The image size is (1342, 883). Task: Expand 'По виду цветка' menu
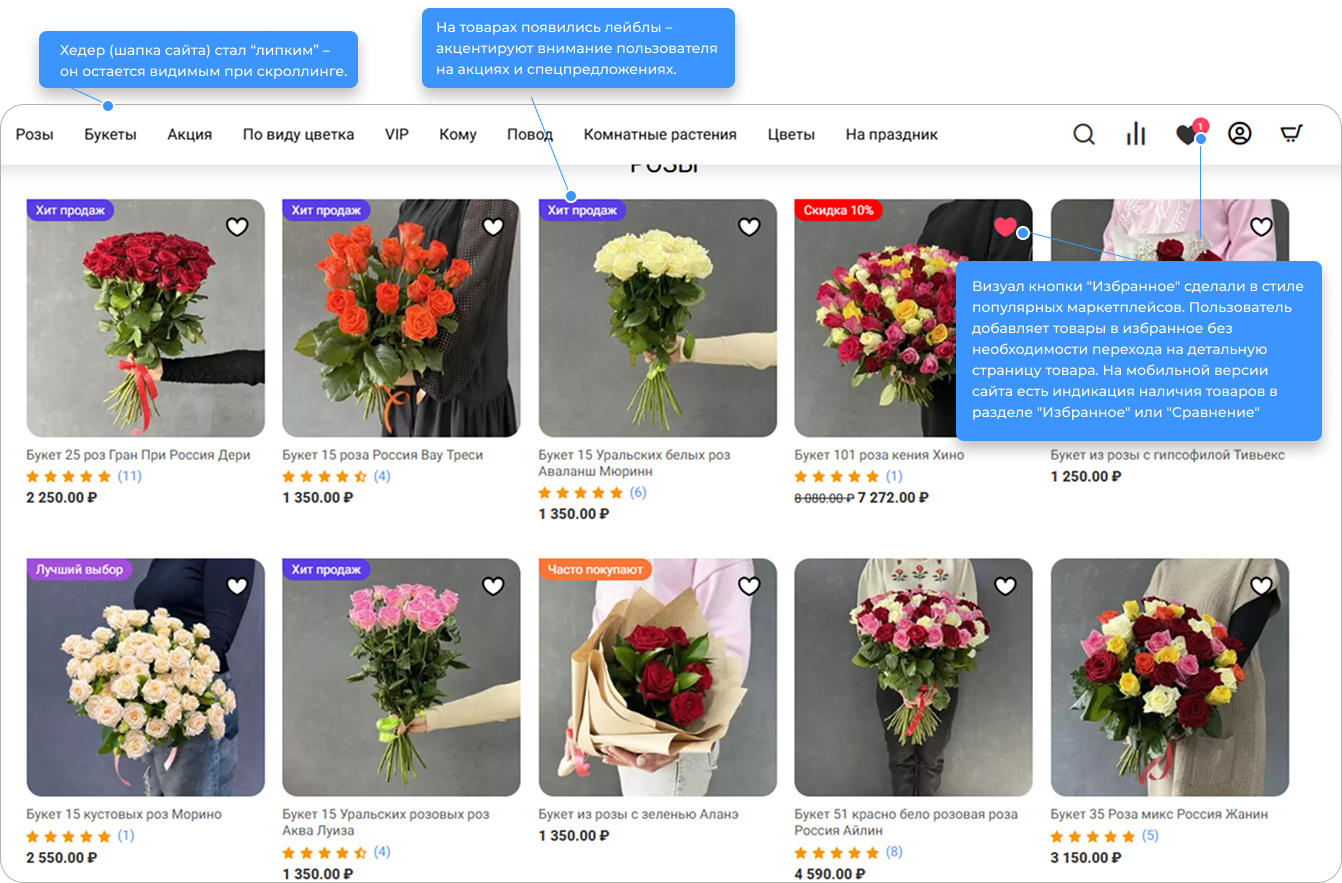298,134
